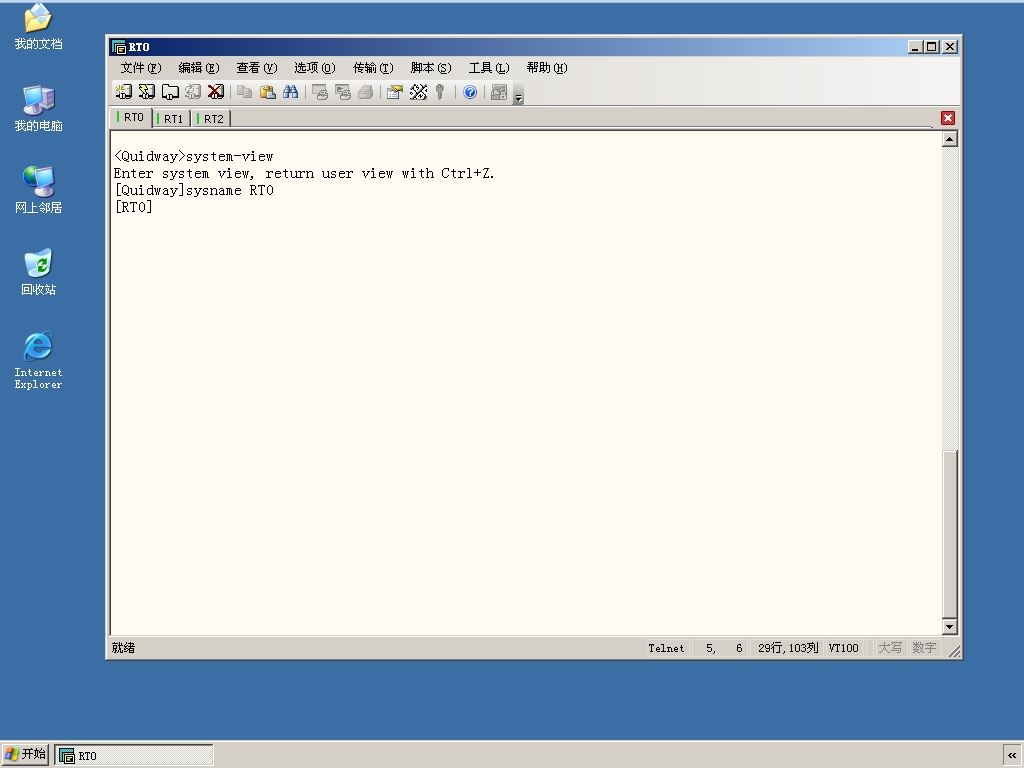Open the 工具(L) menu

[x=488, y=68]
